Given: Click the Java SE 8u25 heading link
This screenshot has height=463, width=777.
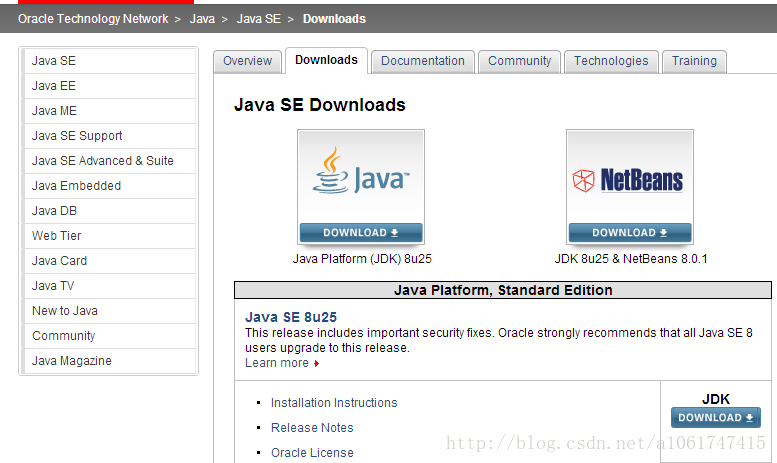Looking at the screenshot, I should click(x=291, y=317).
